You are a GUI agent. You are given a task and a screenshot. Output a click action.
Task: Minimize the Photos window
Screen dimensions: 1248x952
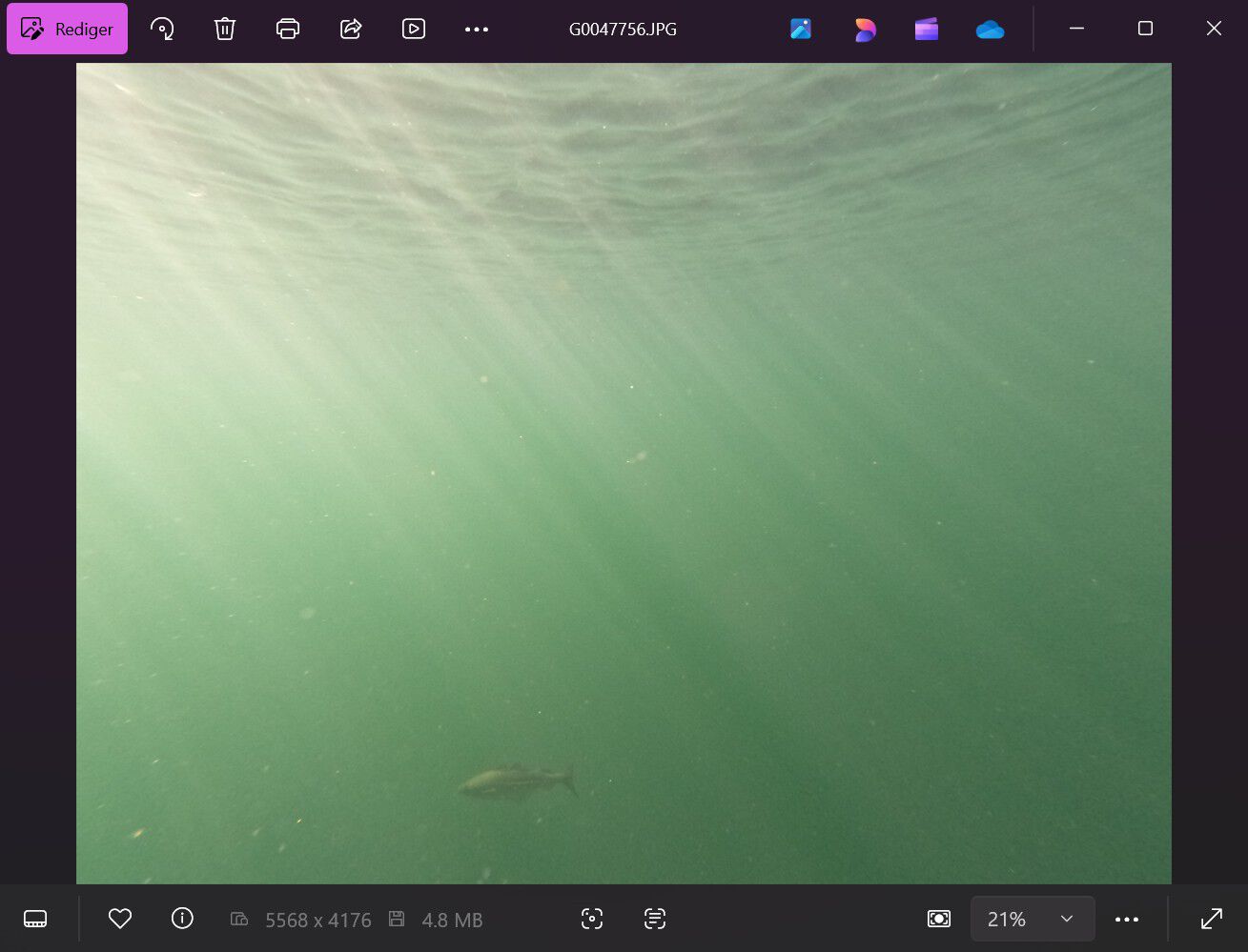click(1076, 29)
